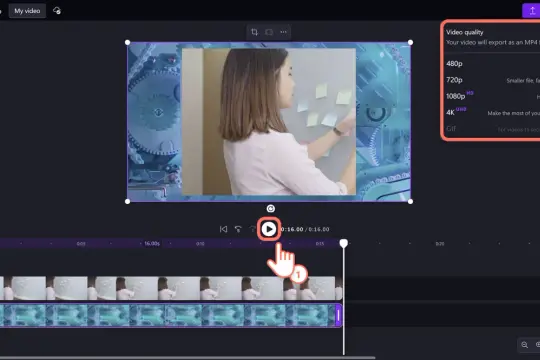Click the rotate handle below the preview
The image size is (540, 360).
(271, 208)
